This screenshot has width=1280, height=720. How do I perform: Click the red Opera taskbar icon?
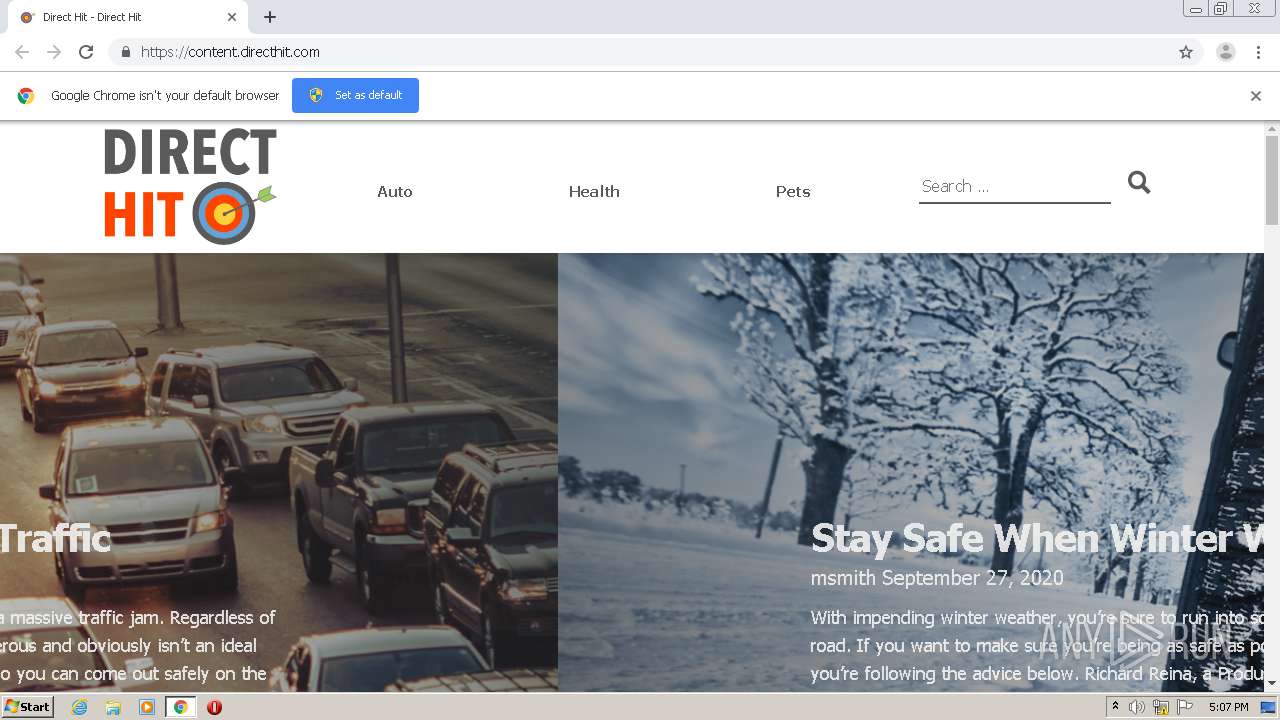click(214, 707)
